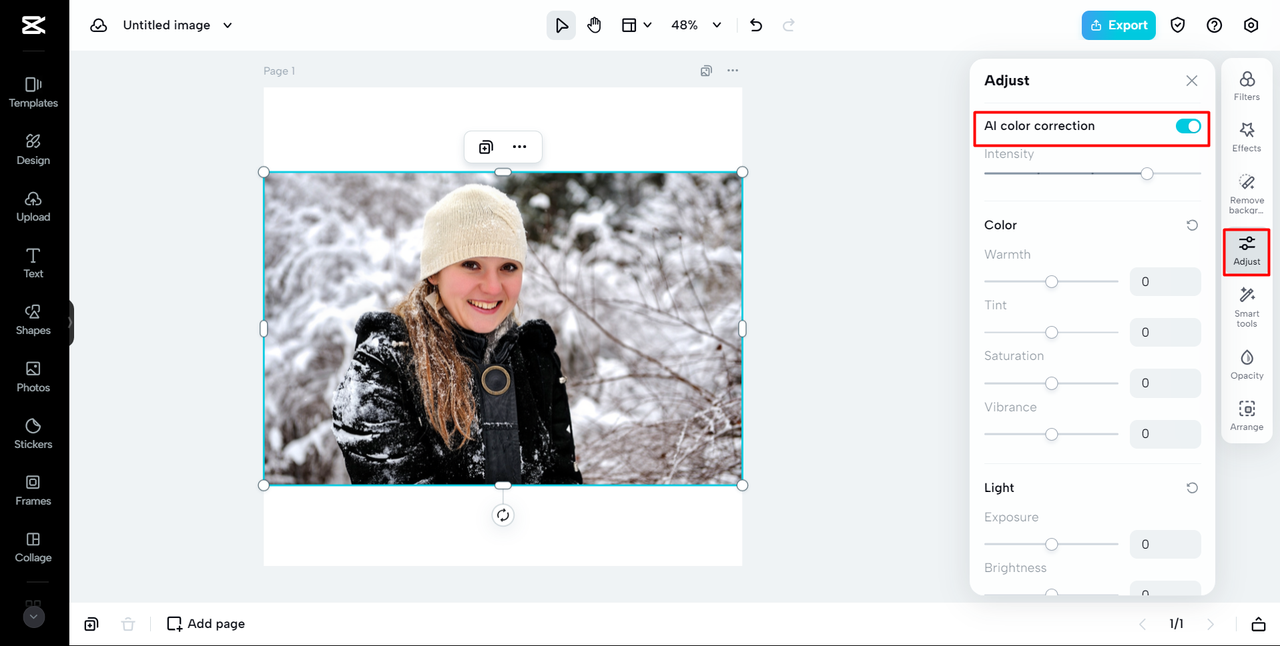This screenshot has height=646, width=1280.
Task: Click the Exposure slider
Action: [x=1051, y=544]
